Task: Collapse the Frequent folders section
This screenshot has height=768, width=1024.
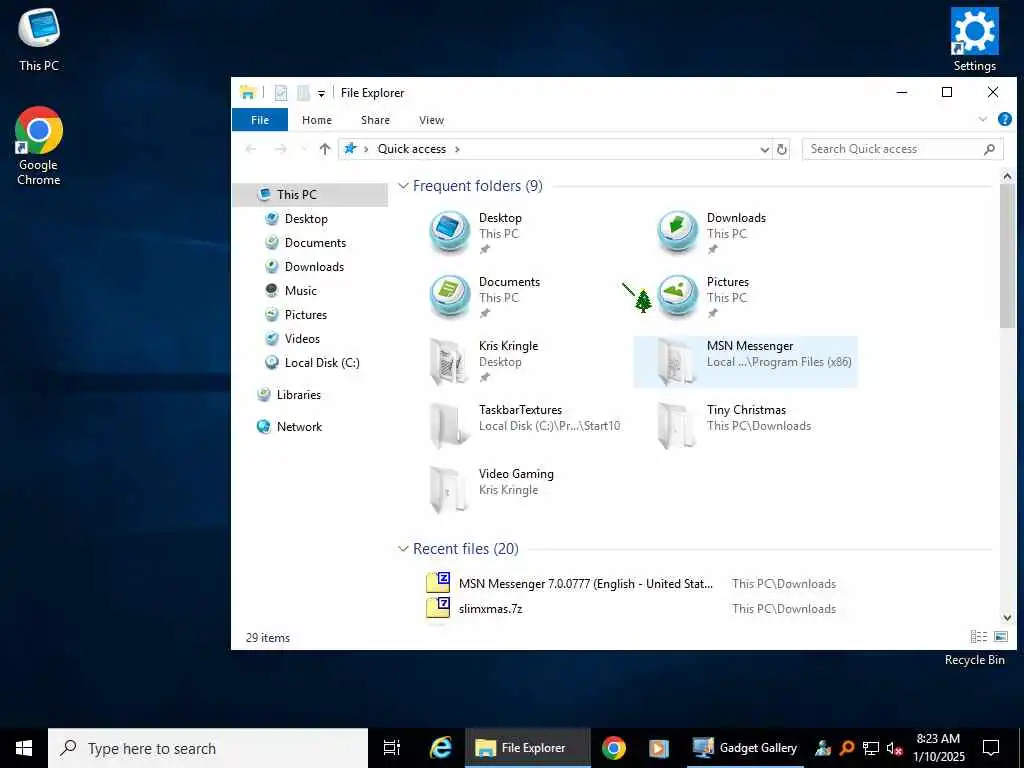Action: (x=403, y=185)
